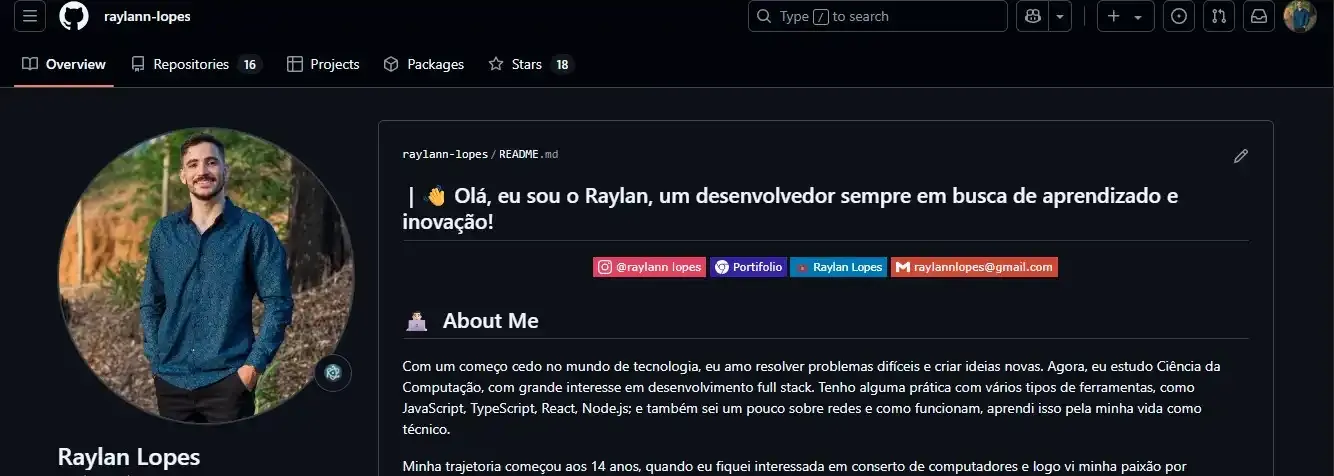Click the achievement status badge on avatar
The height and width of the screenshot is (476, 1334).
pyautogui.click(x=333, y=373)
